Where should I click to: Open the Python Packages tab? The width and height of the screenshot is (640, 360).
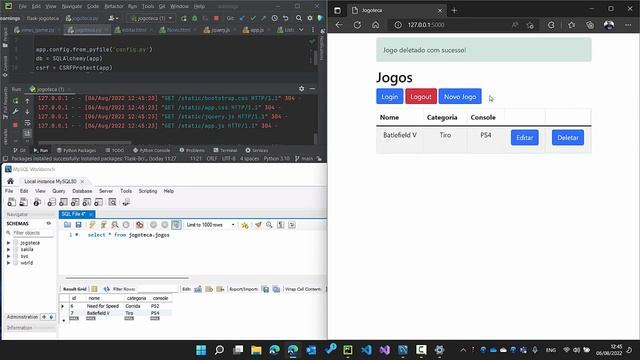point(76,150)
